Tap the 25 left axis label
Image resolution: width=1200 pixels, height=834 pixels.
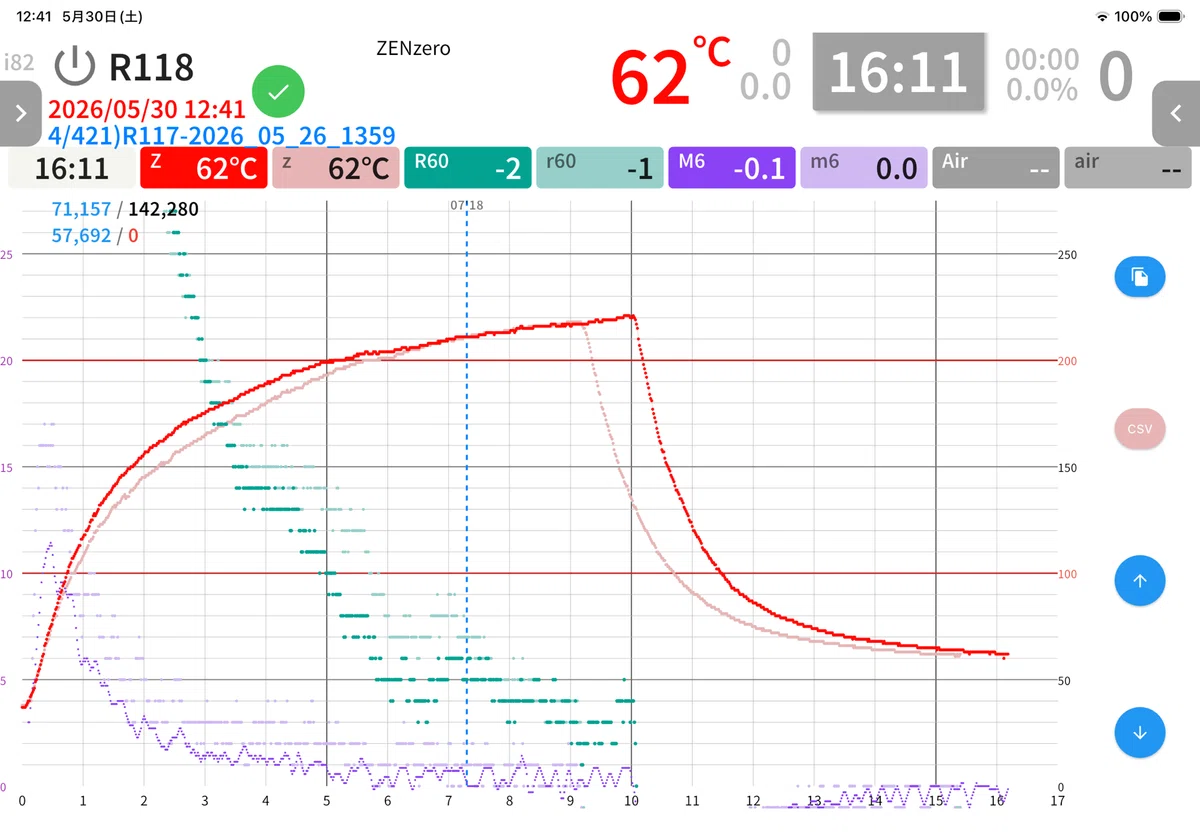(7, 255)
